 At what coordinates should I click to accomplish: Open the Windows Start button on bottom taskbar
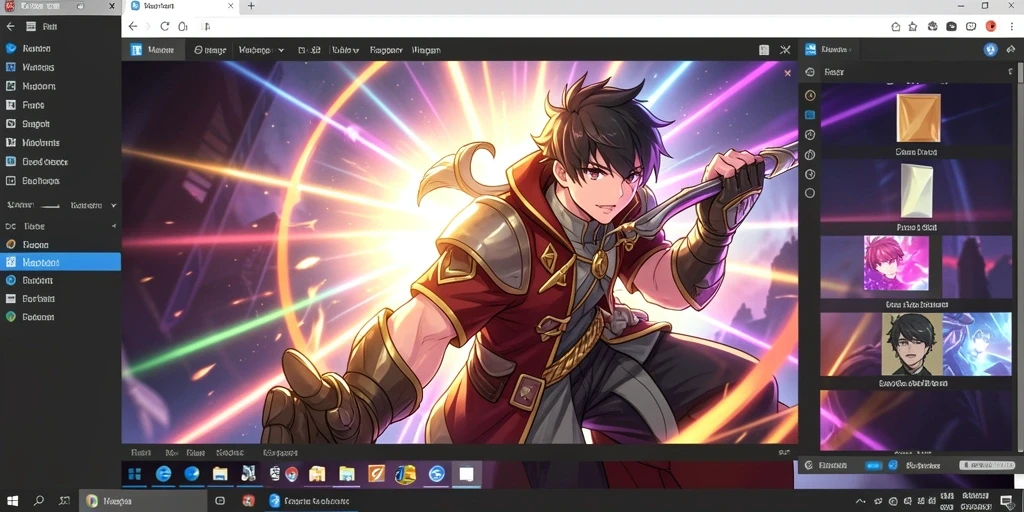point(12,501)
